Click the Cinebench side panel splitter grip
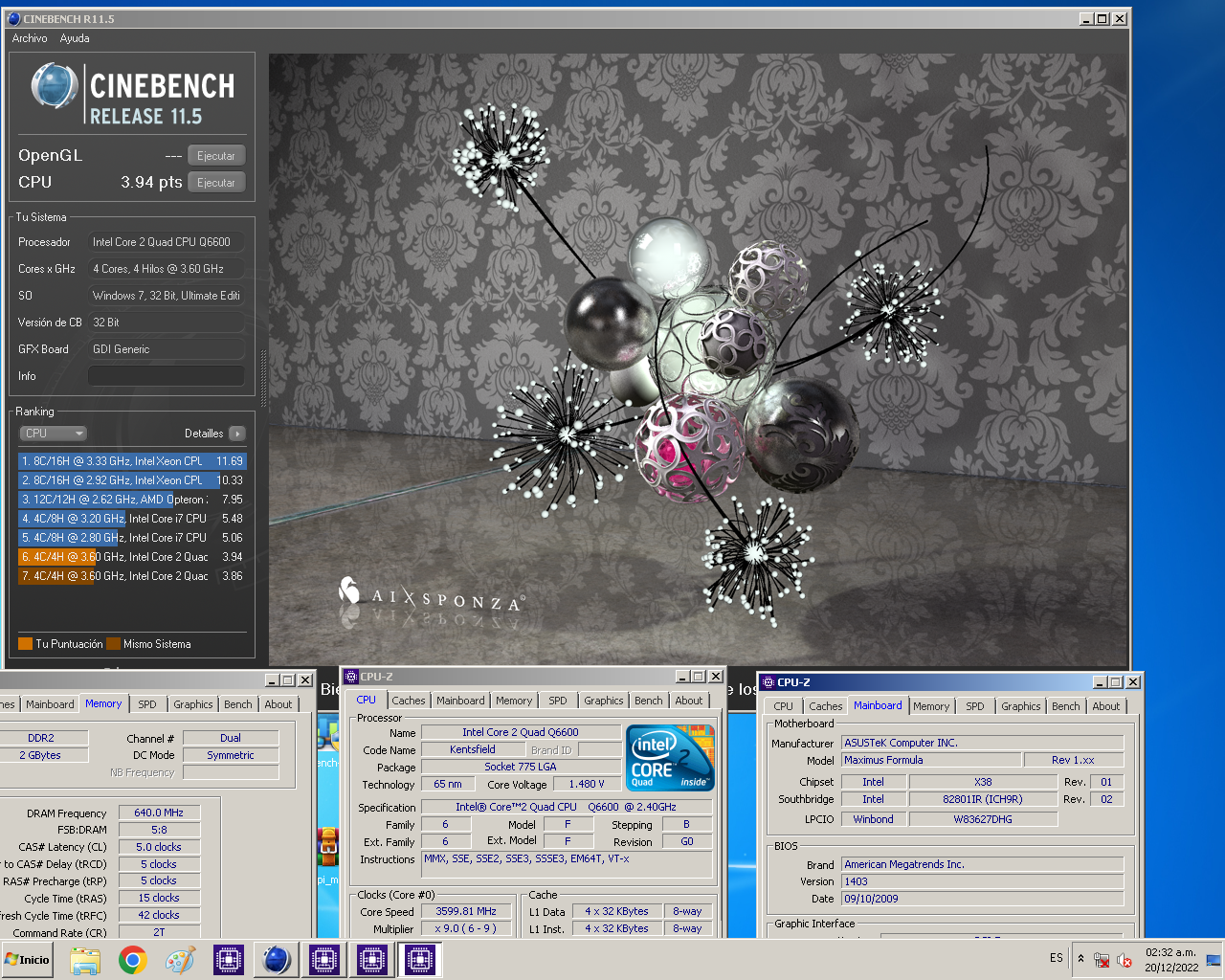Screen dimensions: 1225x980 263,377
